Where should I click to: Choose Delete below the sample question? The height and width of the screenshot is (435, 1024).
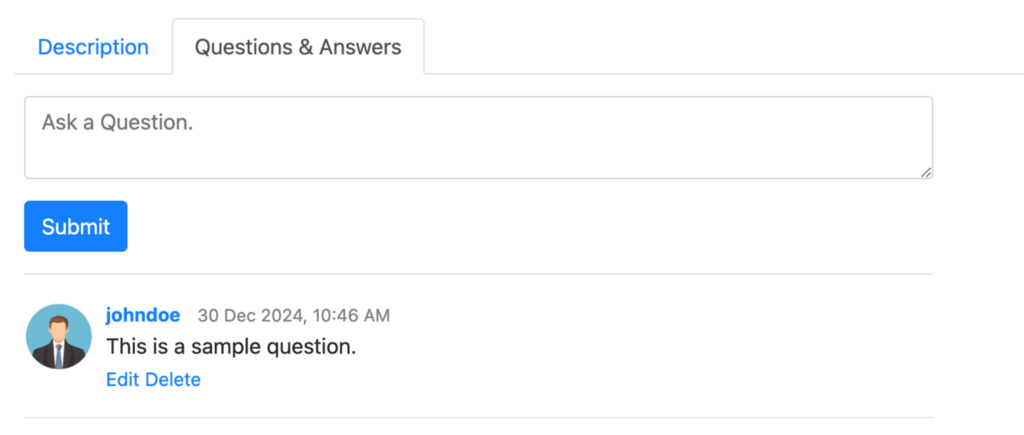coord(173,379)
